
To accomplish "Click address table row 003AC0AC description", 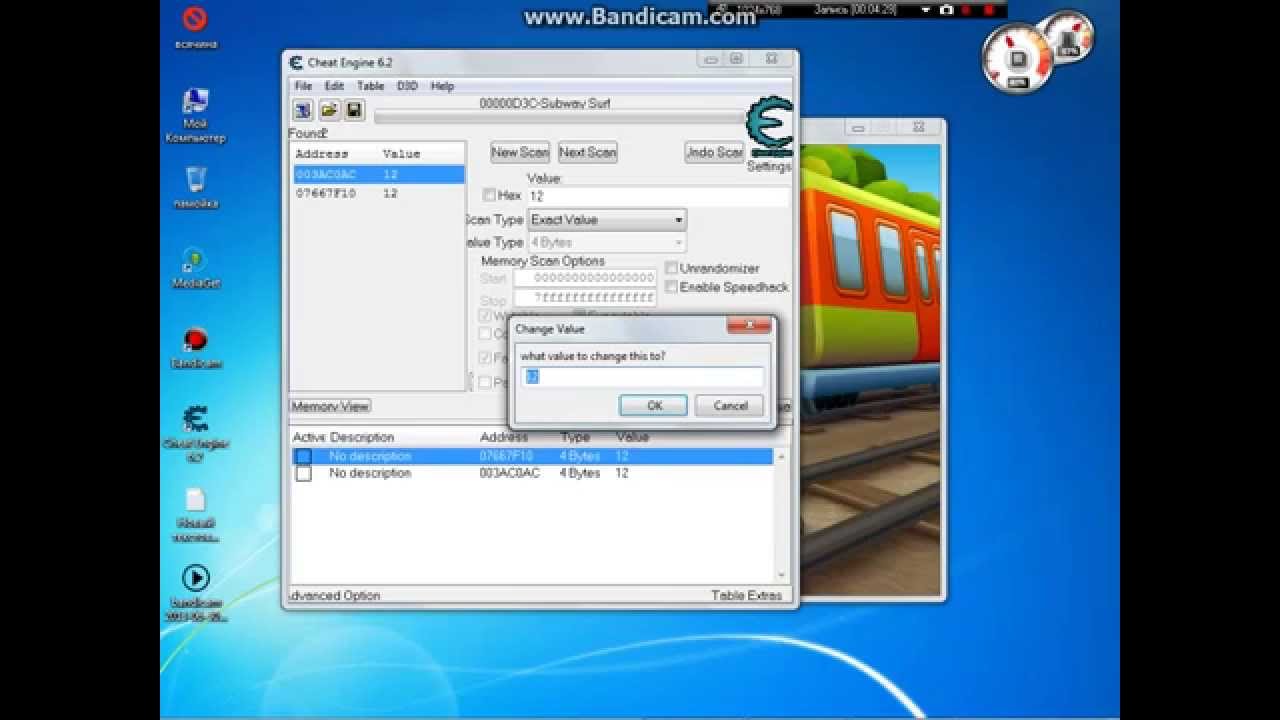I will [370, 473].
